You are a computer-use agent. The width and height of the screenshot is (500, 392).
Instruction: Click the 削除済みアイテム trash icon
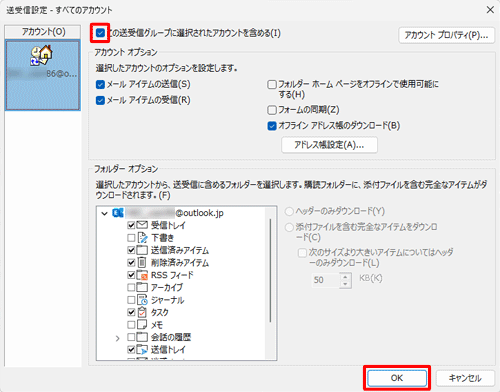coord(142,262)
